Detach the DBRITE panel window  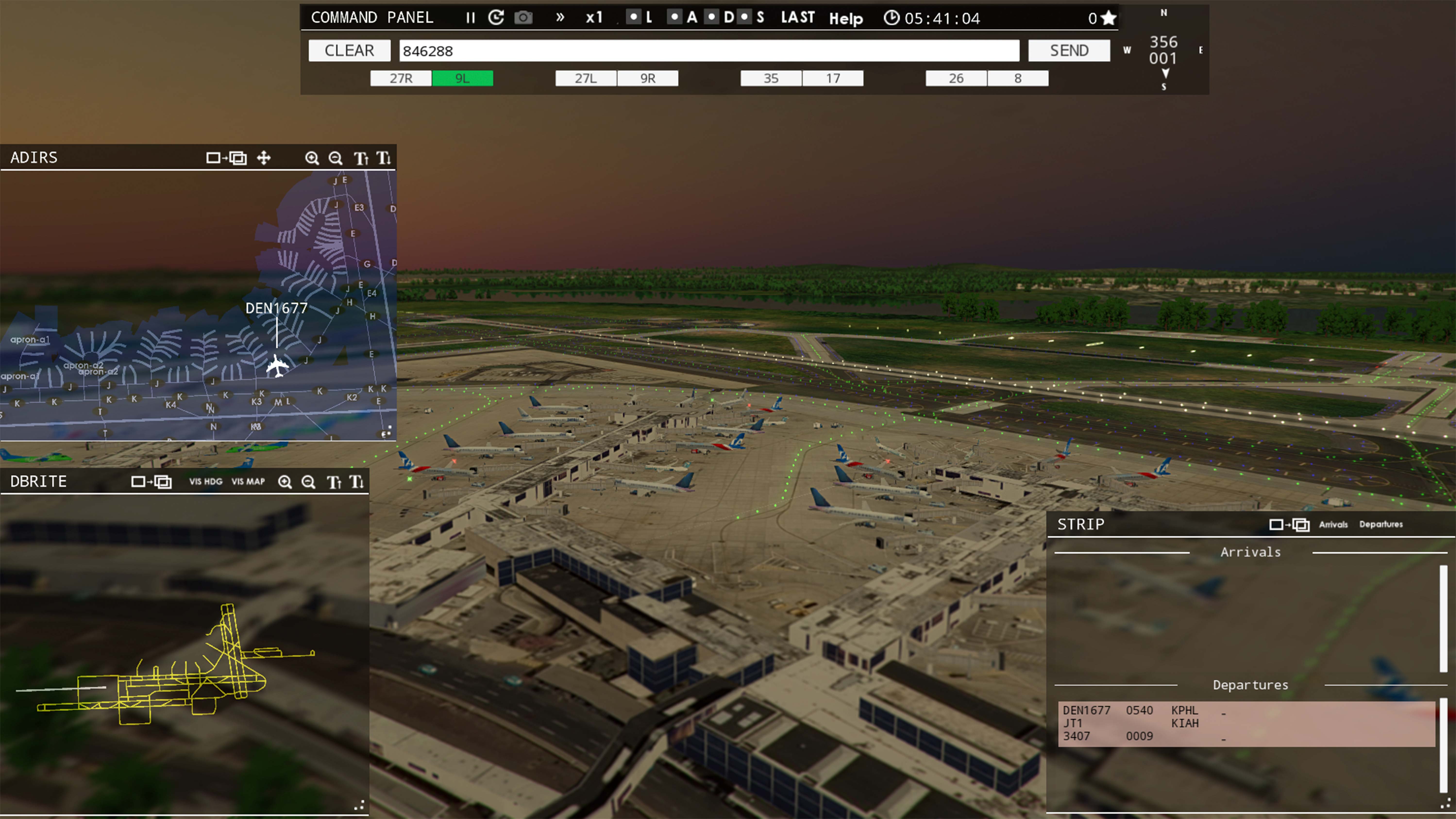click(151, 482)
